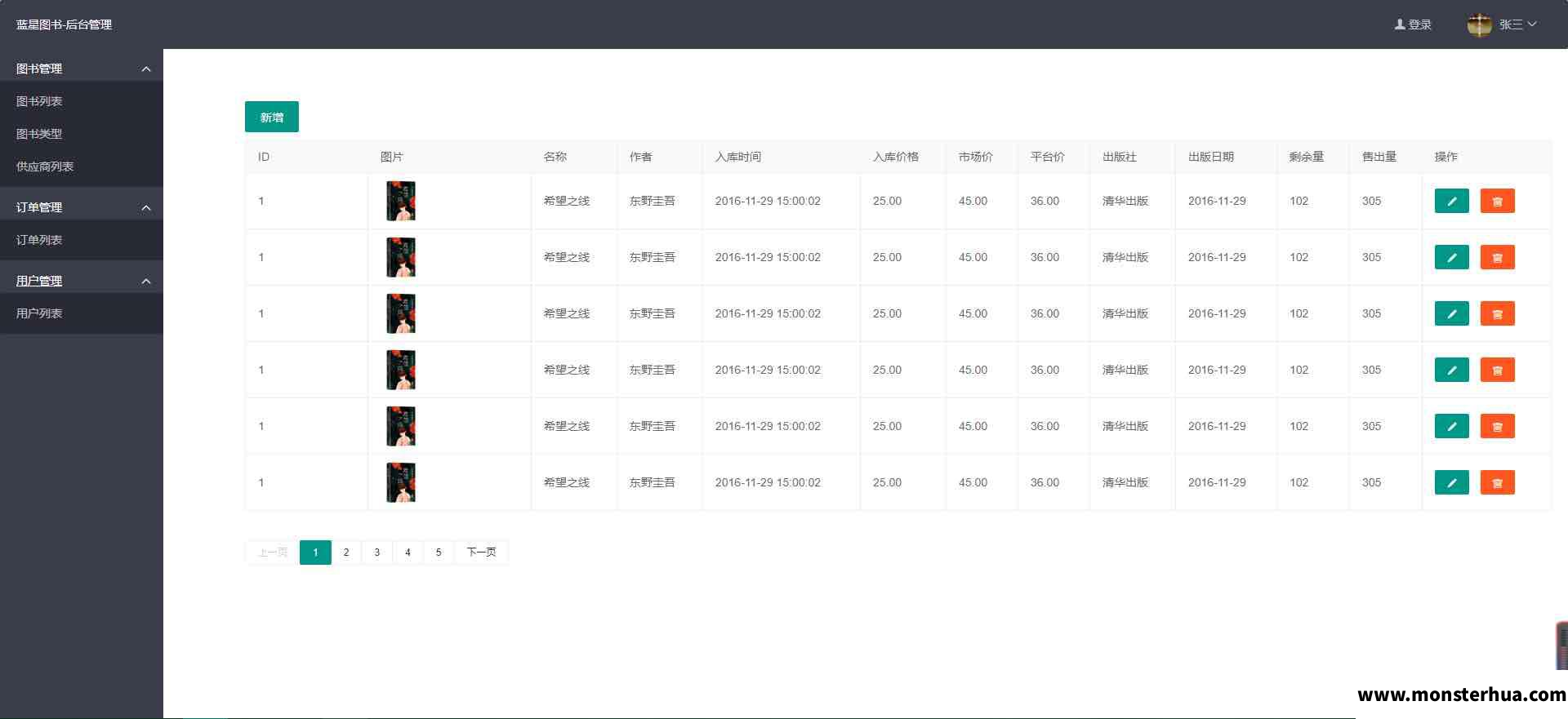Collapse the 图书管理 section chevron
This screenshot has width=1568, height=719.
(146, 69)
